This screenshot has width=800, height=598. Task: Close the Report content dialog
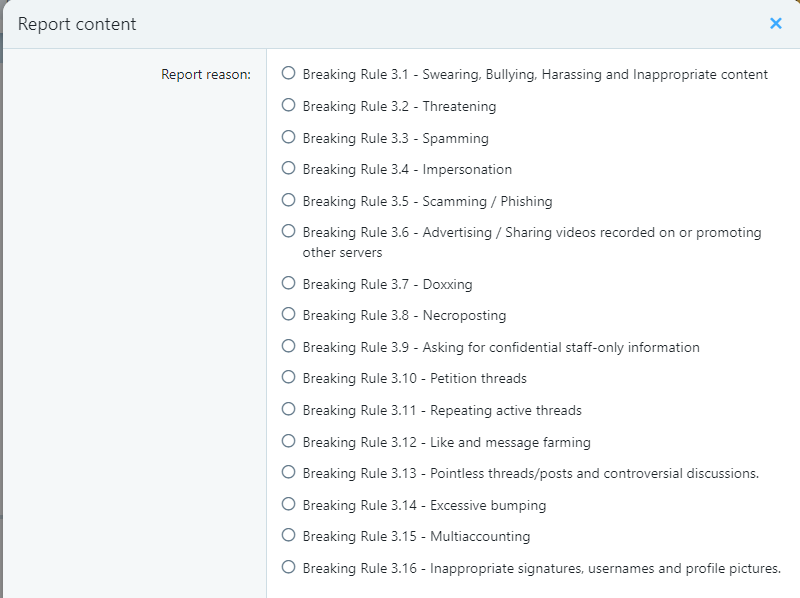point(776,23)
